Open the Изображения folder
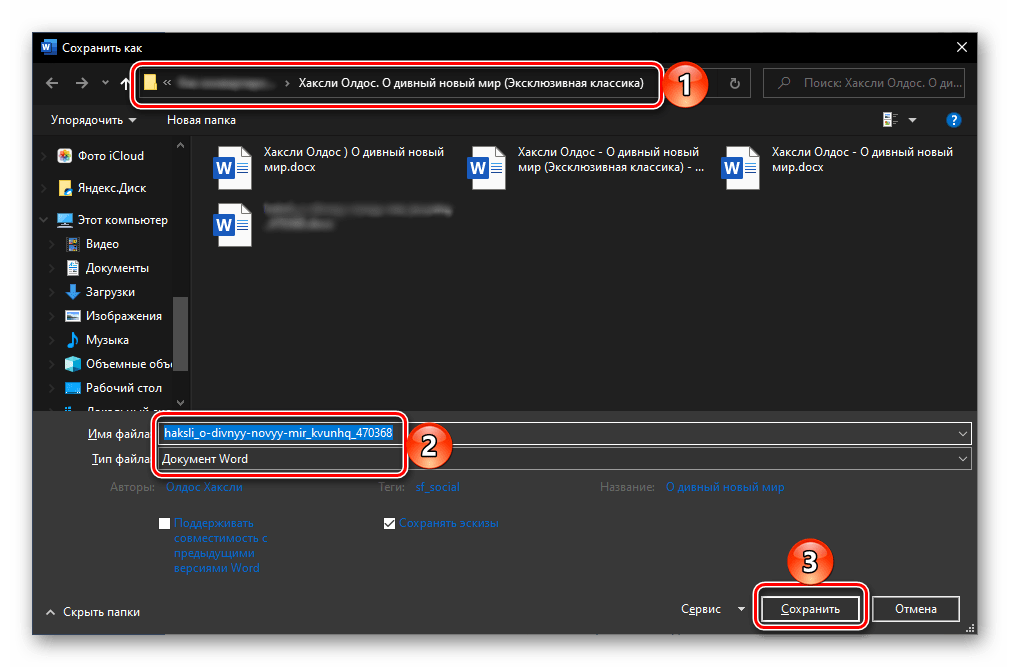This screenshot has width=1010, height=667. [114, 316]
